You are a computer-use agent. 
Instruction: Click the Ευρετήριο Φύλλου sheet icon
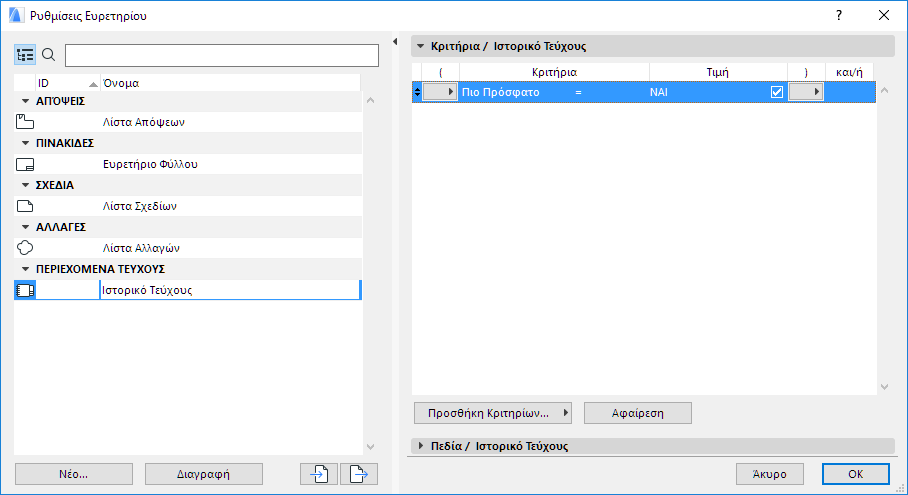[25, 164]
